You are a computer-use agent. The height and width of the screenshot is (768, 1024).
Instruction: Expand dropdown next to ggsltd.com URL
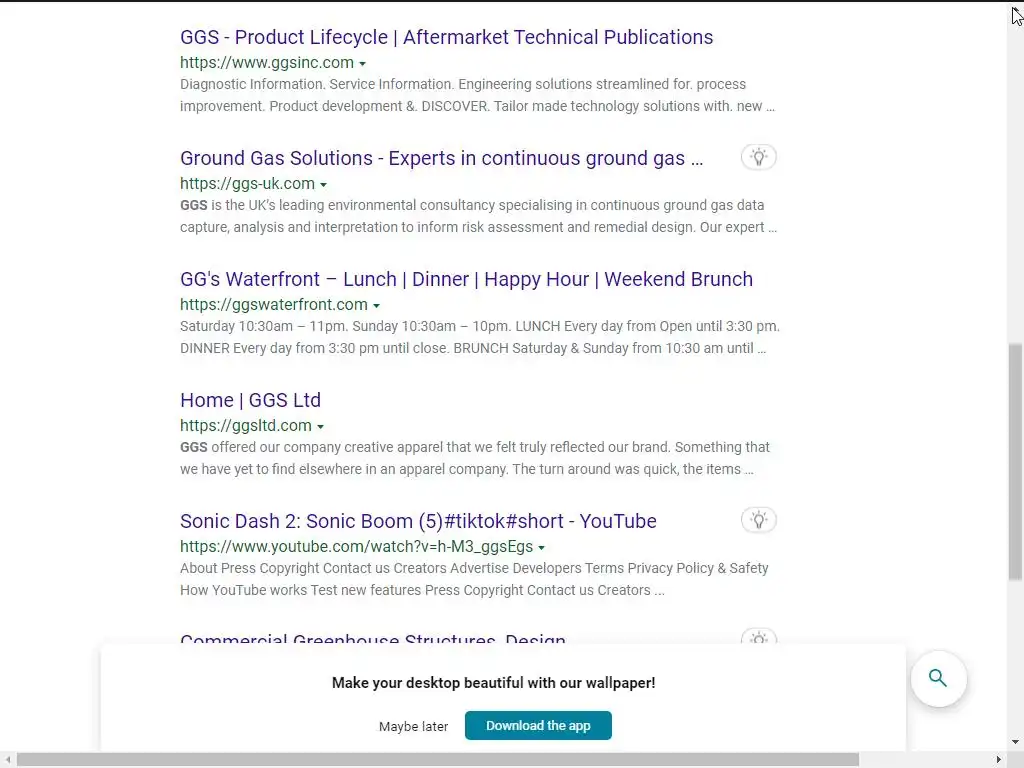click(320, 426)
